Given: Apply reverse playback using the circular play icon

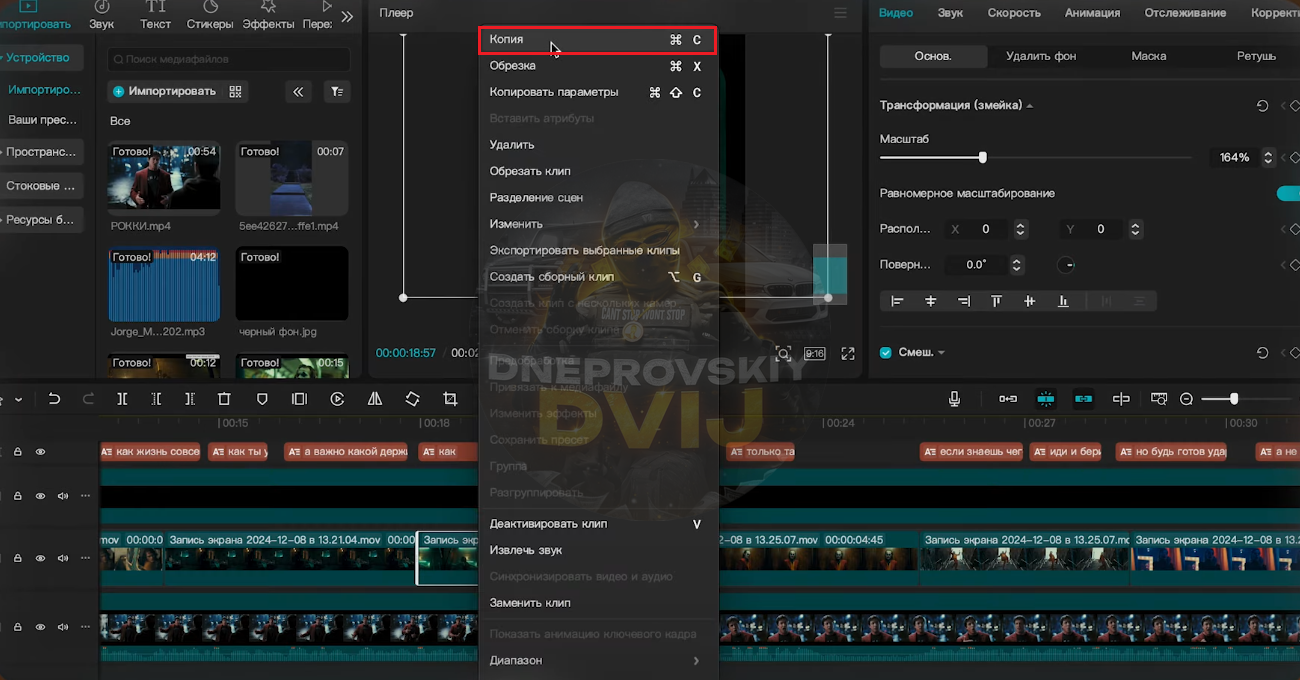Looking at the screenshot, I should pyautogui.click(x=337, y=399).
